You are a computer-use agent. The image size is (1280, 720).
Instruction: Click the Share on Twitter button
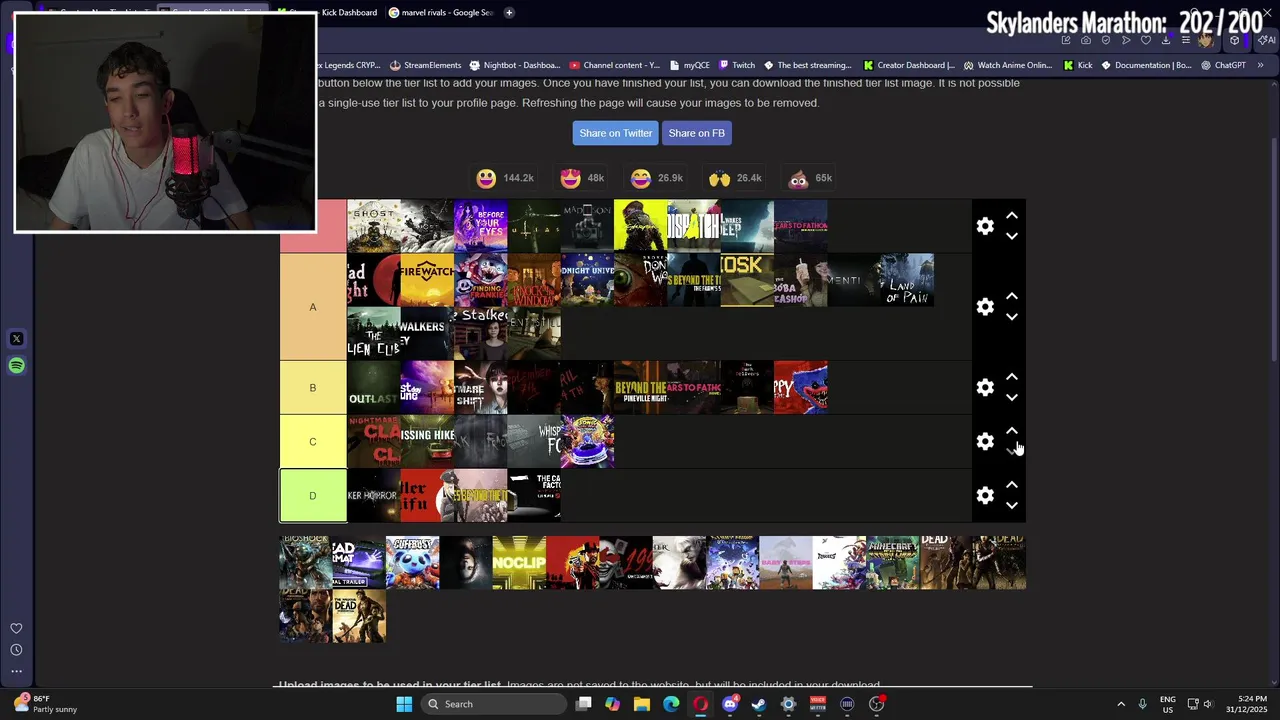615,133
